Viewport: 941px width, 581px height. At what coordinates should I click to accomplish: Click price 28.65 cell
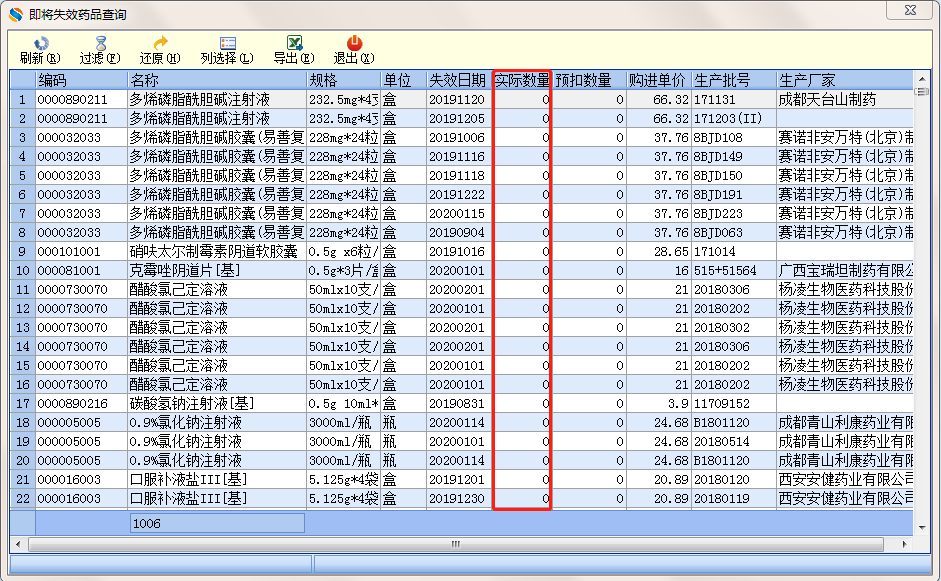click(659, 251)
